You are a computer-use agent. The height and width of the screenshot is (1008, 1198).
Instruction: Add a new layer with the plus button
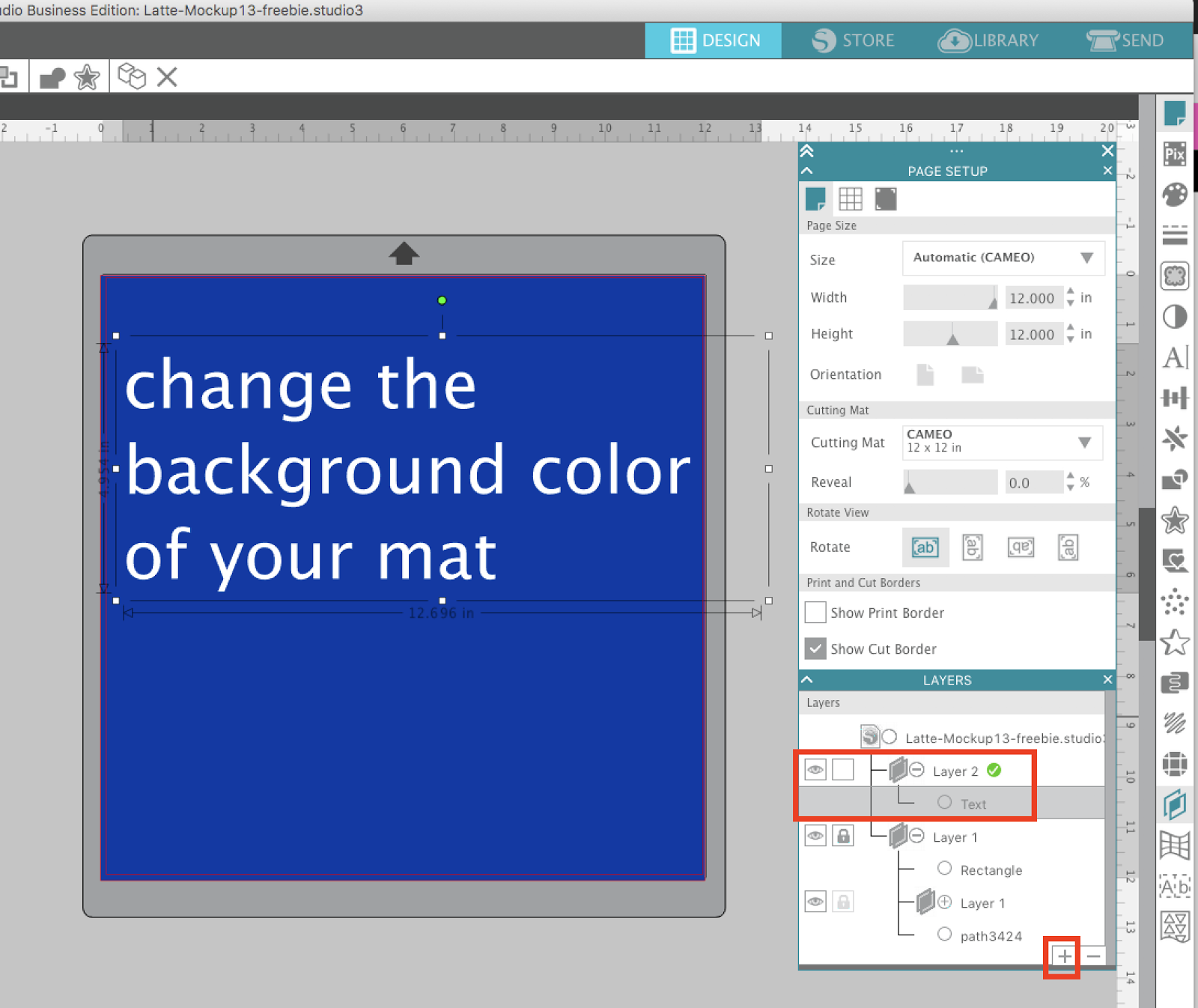[x=1062, y=956]
